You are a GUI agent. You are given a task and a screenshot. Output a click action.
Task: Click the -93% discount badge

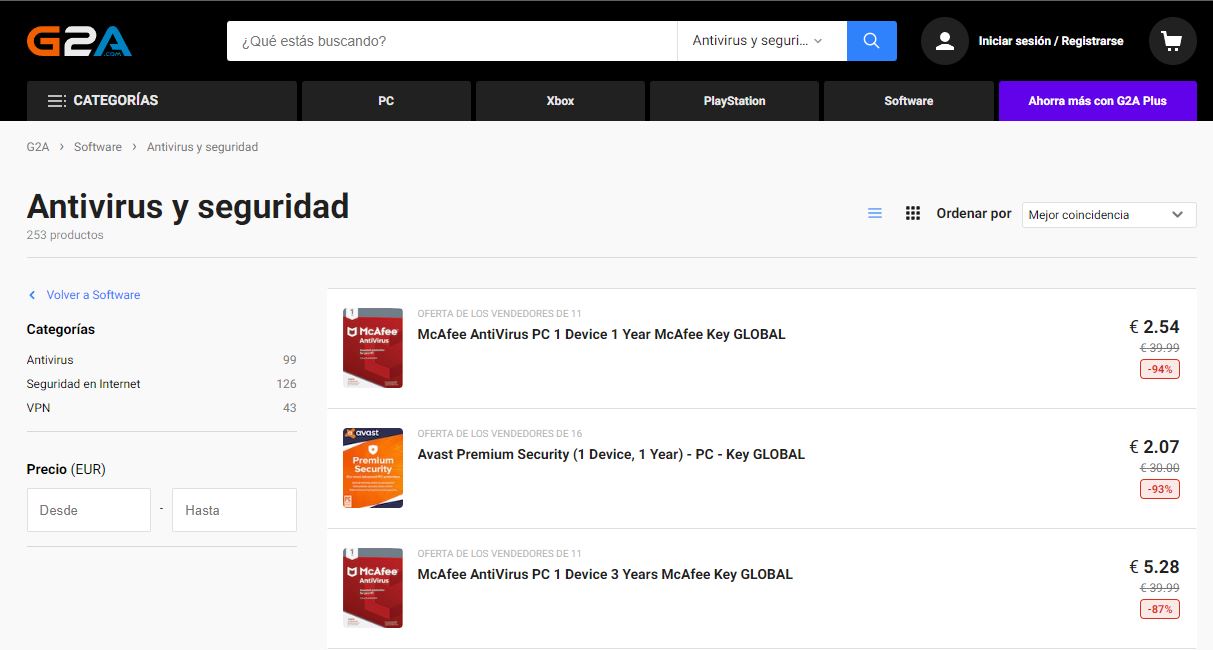pos(1160,489)
